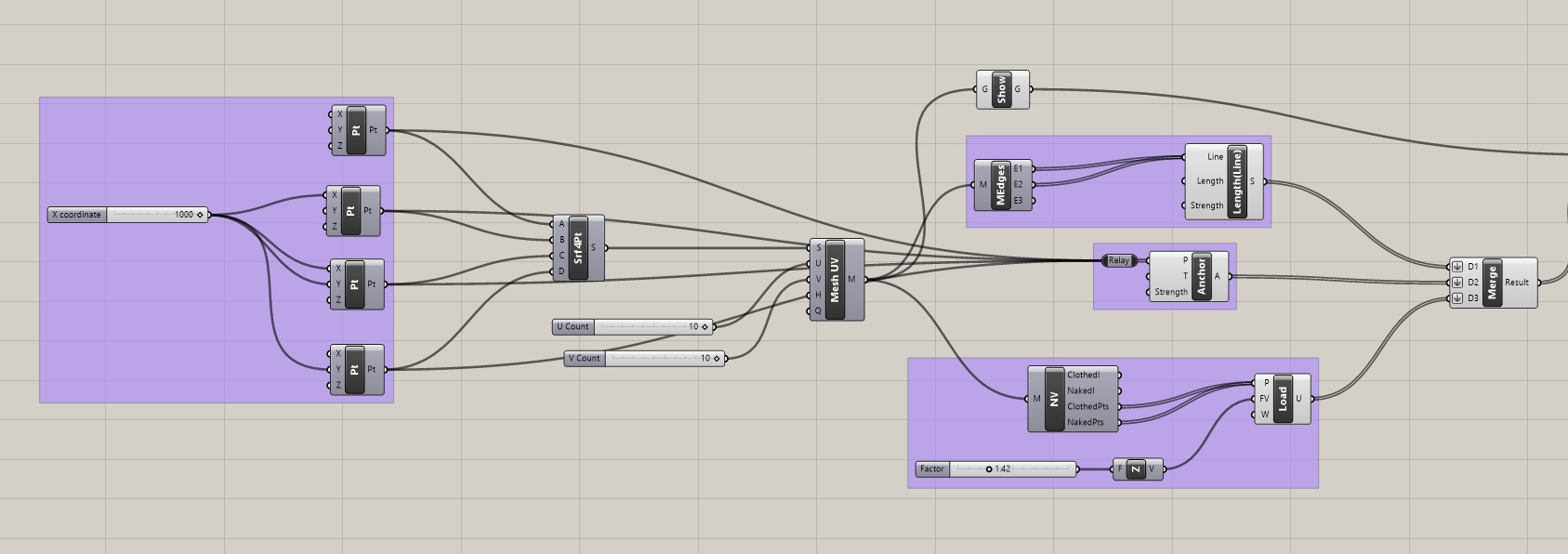The height and width of the screenshot is (554, 1568).
Task: Click the Relay node
Action: 1118,260
